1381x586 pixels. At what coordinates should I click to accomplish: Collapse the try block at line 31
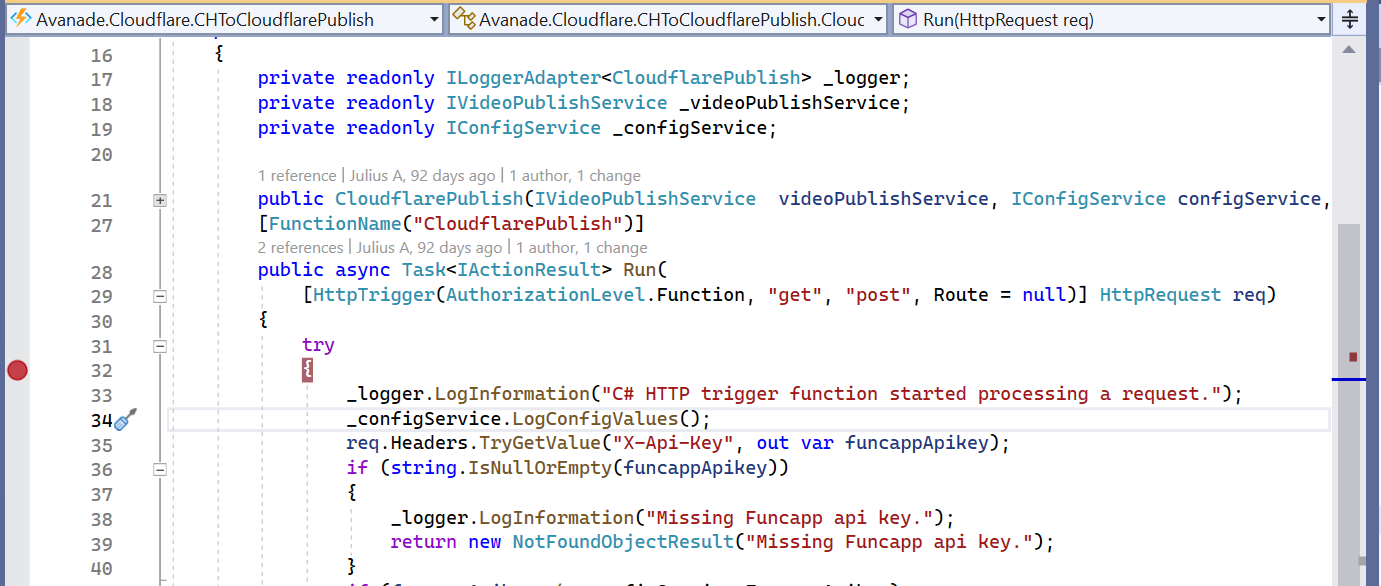(159, 346)
